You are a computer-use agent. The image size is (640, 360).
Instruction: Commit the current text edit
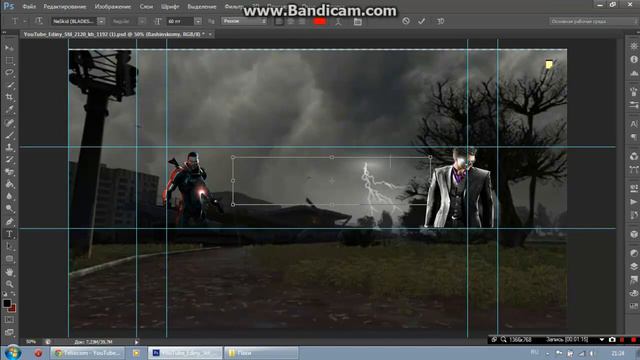coord(422,21)
